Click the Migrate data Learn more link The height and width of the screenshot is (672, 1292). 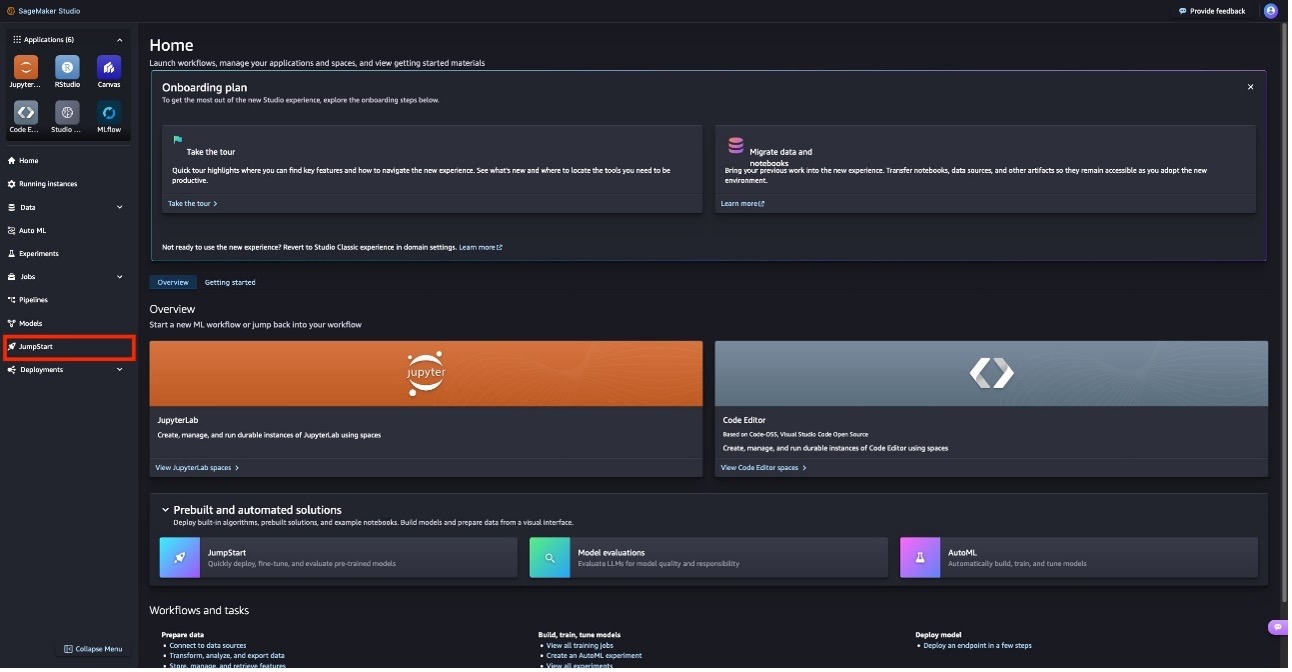pyautogui.click(x=742, y=204)
